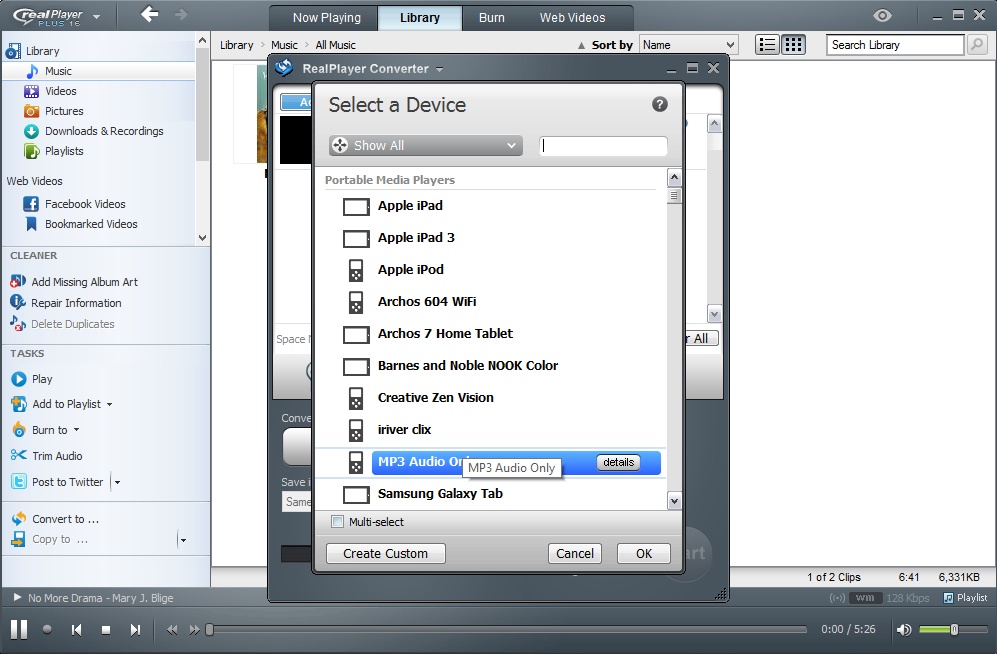
Task: Select Apple iPad 3 entry
Action: click(490, 238)
